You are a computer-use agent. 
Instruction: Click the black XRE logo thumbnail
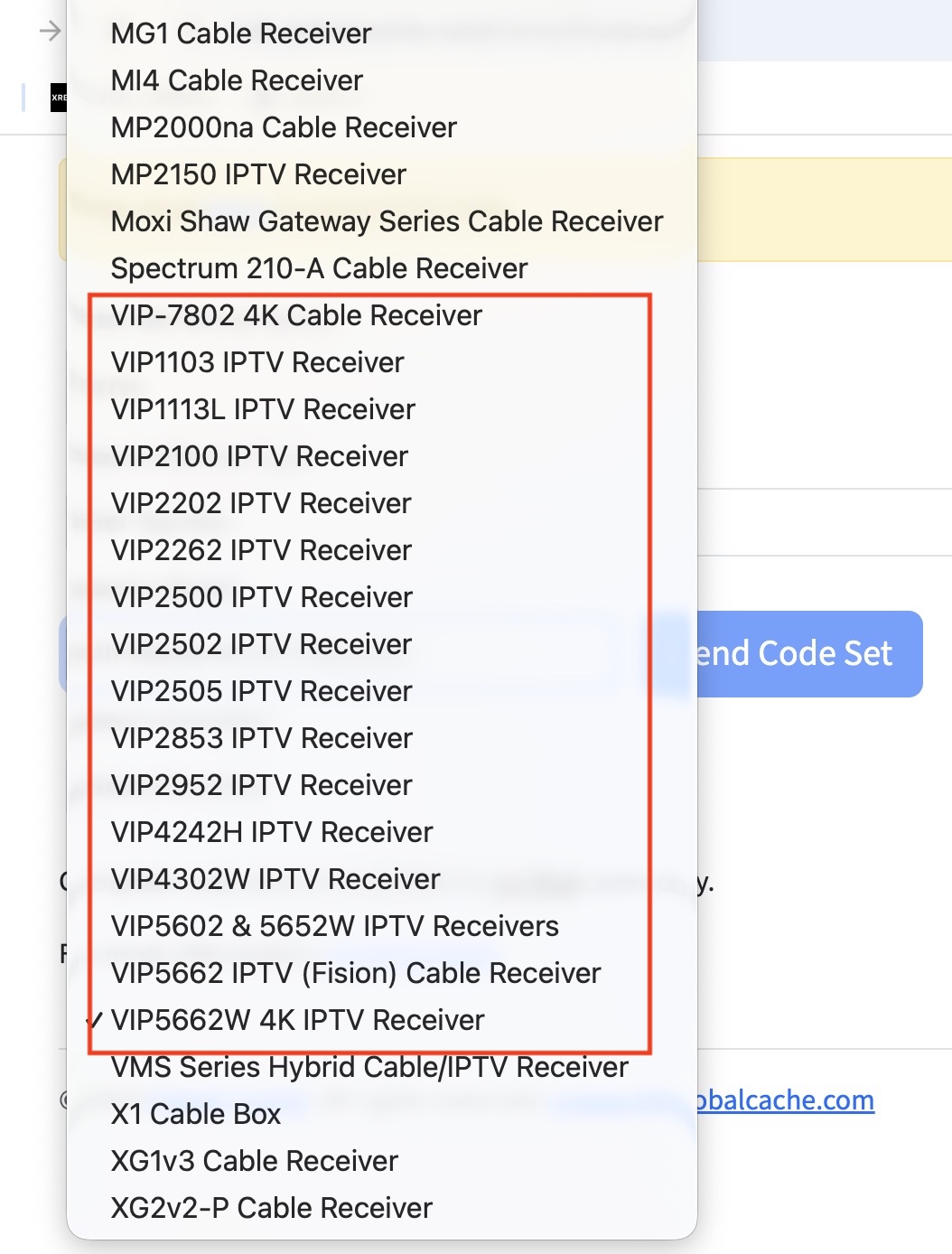[59, 98]
